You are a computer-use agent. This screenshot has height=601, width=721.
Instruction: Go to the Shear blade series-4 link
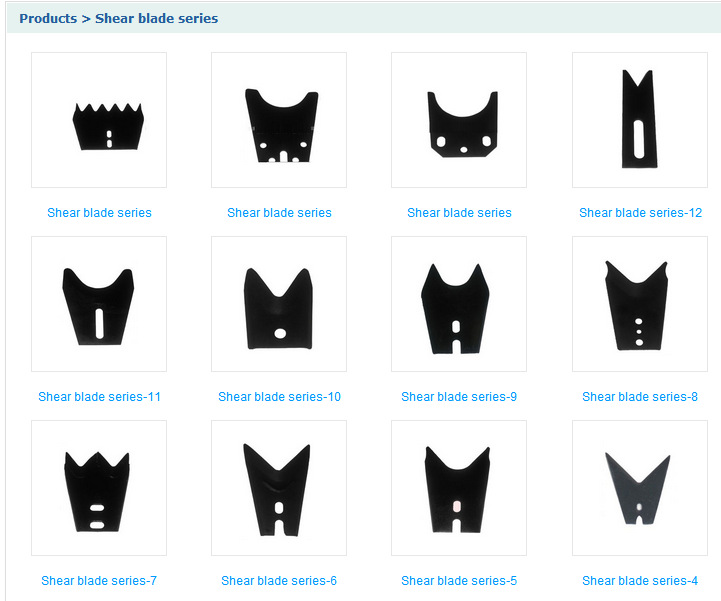pos(640,580)
